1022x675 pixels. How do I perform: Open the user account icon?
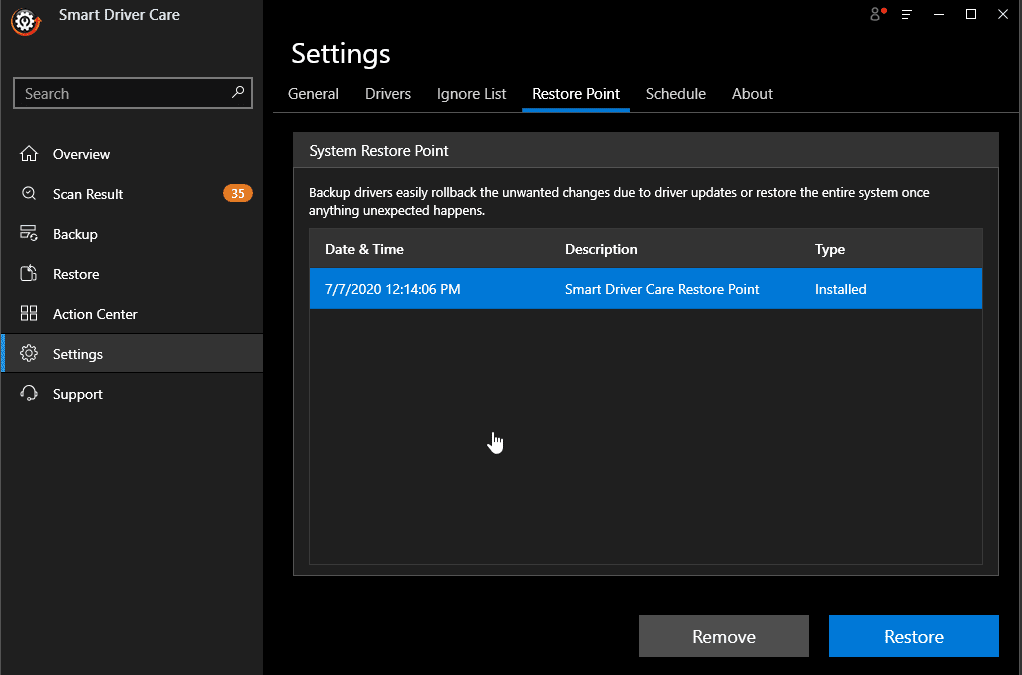[877, 14]
